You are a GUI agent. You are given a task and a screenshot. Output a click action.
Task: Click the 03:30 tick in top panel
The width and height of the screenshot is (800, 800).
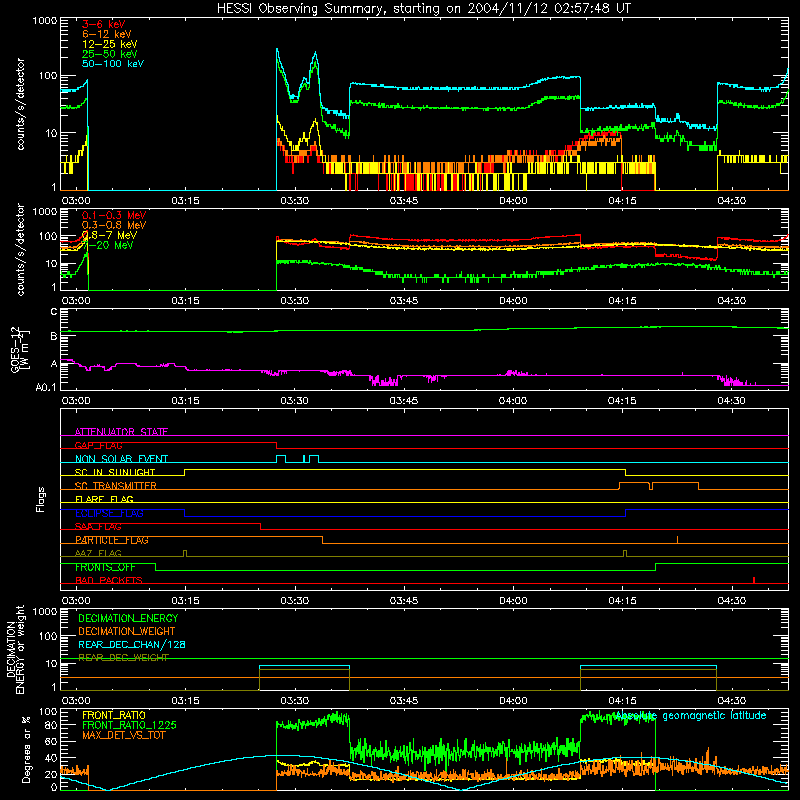point(294,201)
